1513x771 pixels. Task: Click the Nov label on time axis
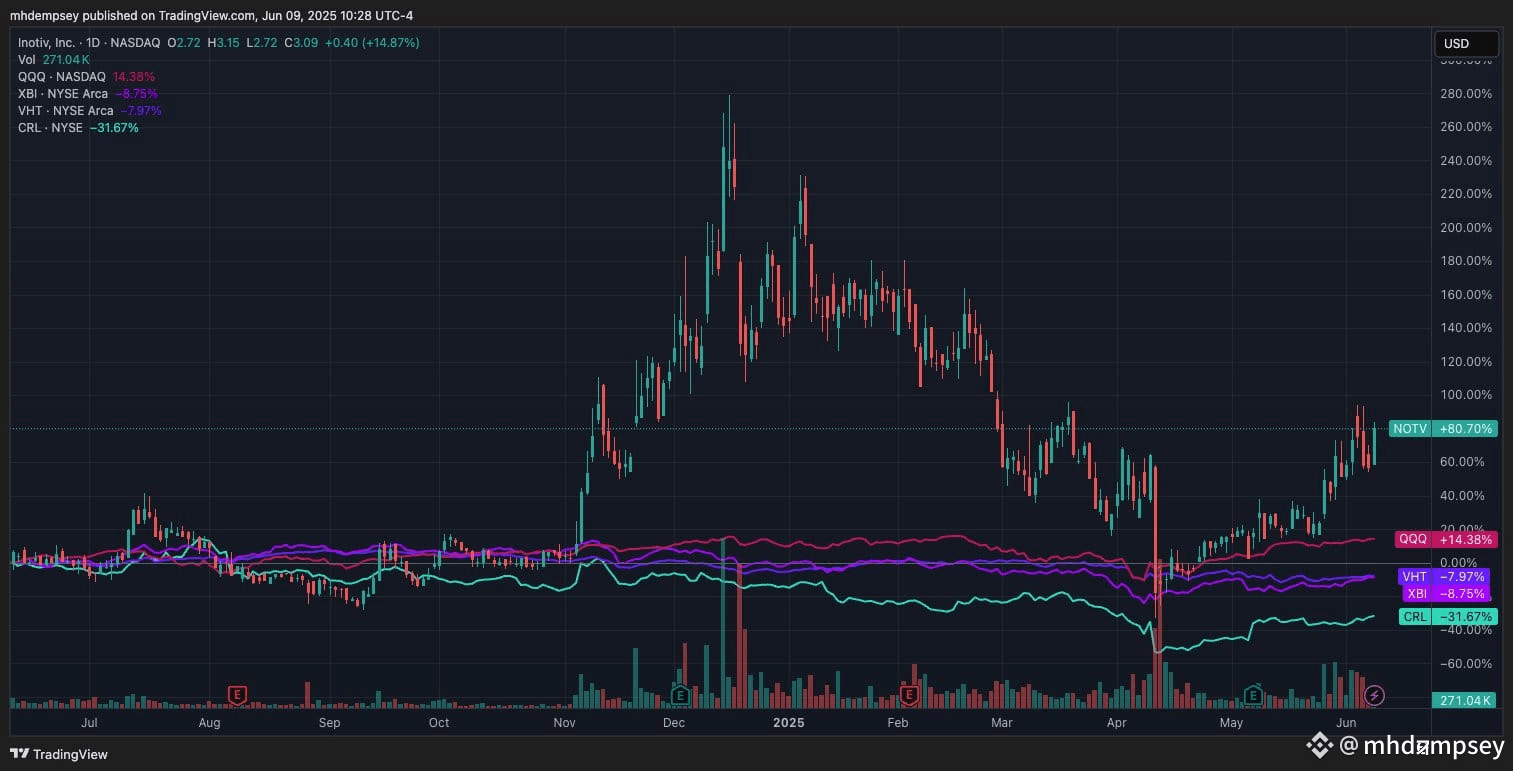click(564, 722)
